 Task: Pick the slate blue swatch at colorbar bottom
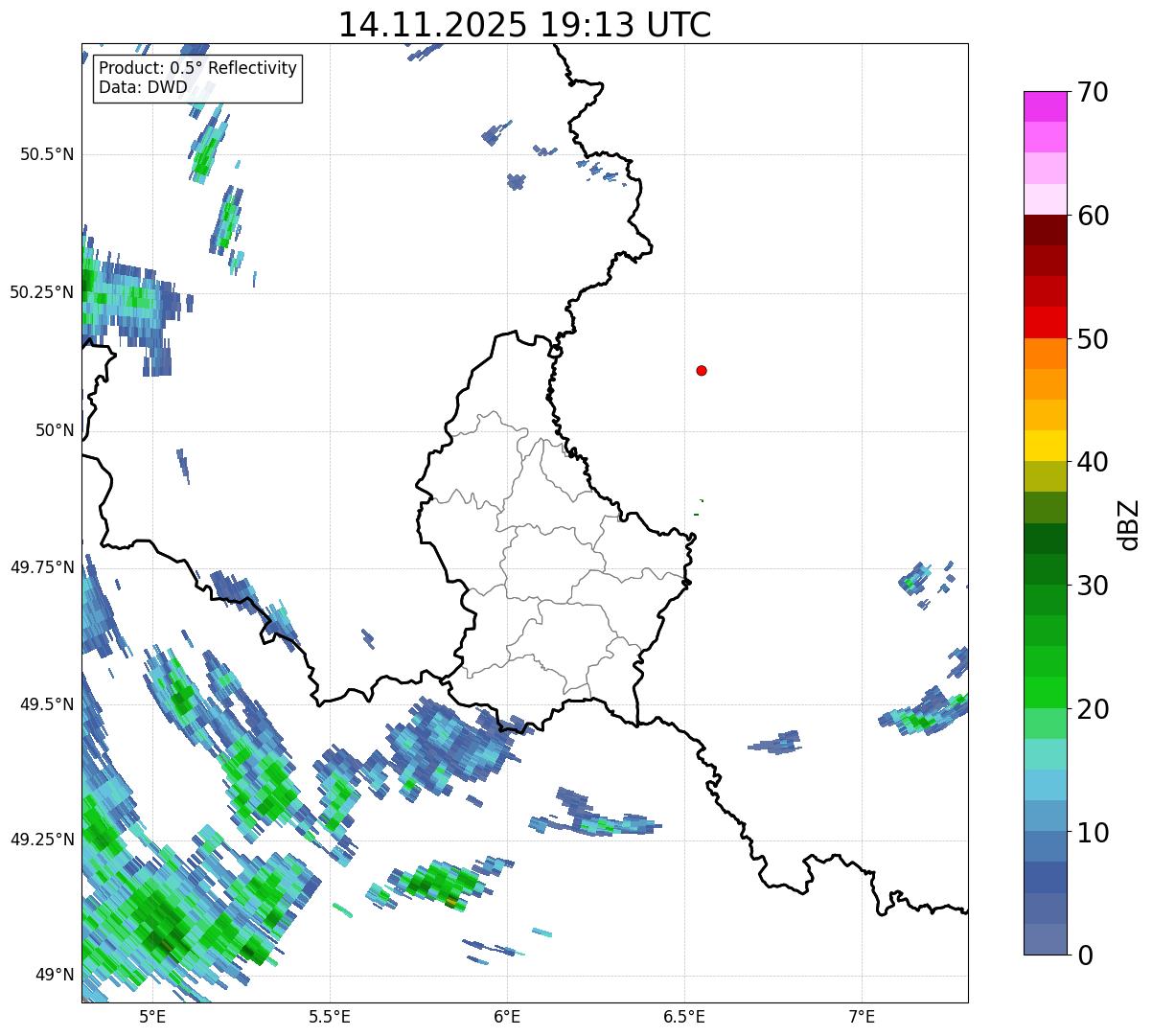pyautogui.click(x=1046, y=939)
